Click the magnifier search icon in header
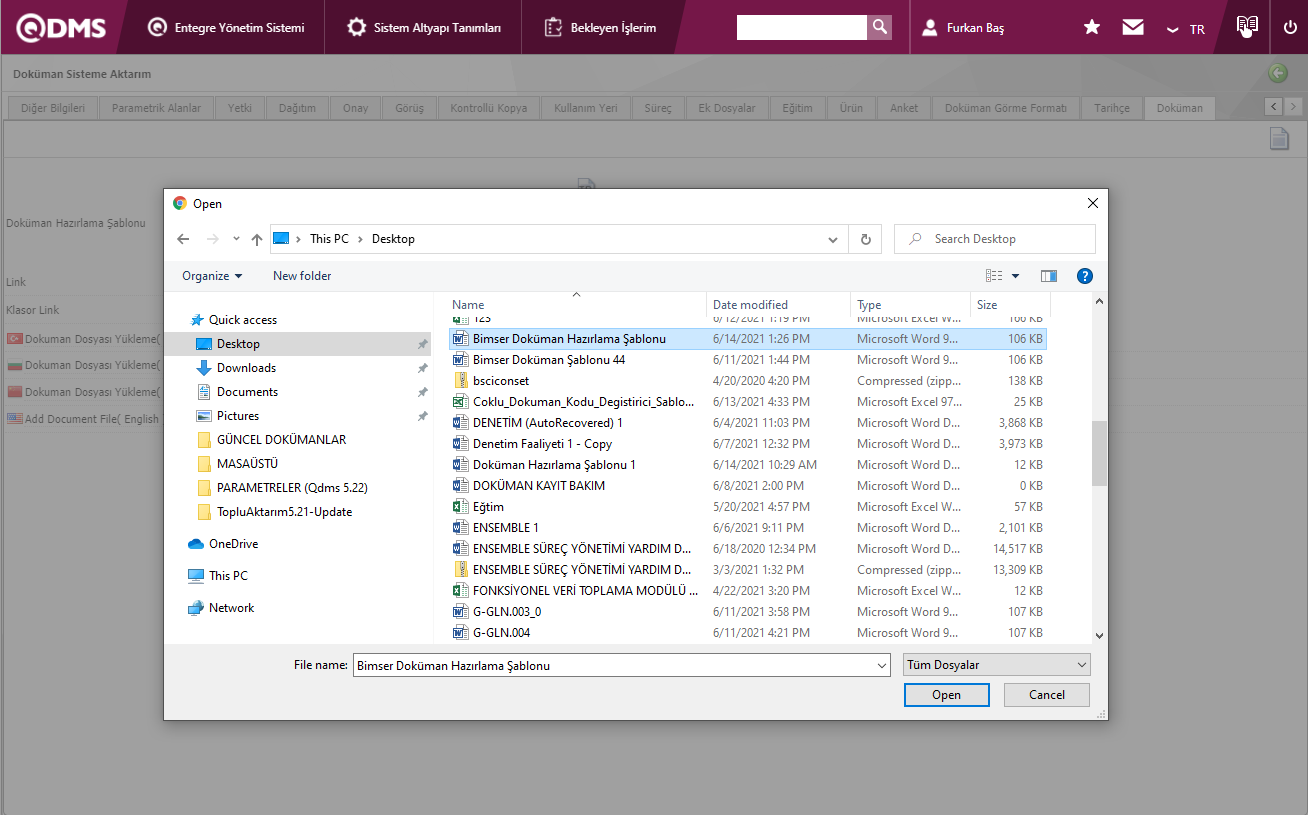1308x815 pixels. pyautogui.click(x=879, y=27)
